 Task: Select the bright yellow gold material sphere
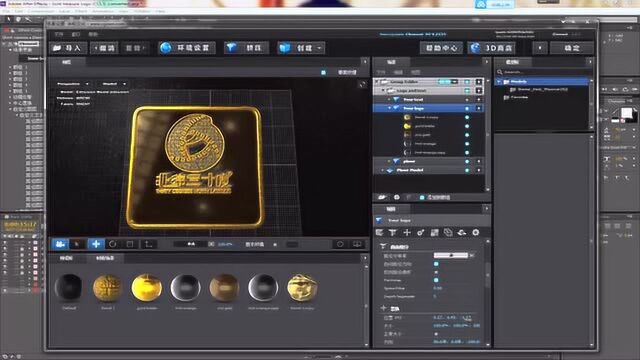pyautogui.click(x=147, y=287)
